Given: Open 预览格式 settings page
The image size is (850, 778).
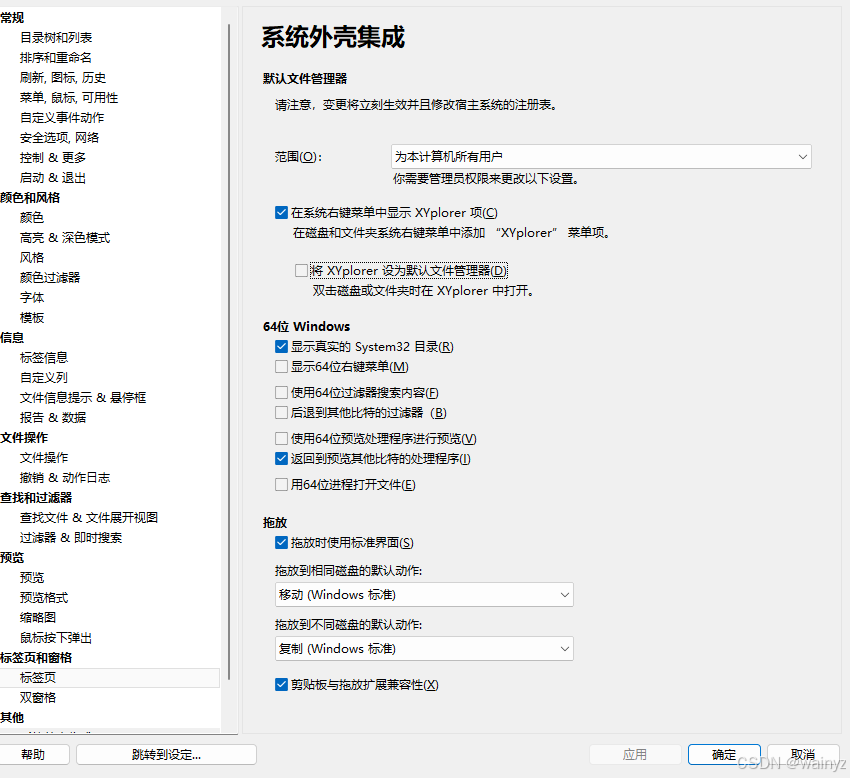Looking at the screenshot, I should tap(44, 598).
